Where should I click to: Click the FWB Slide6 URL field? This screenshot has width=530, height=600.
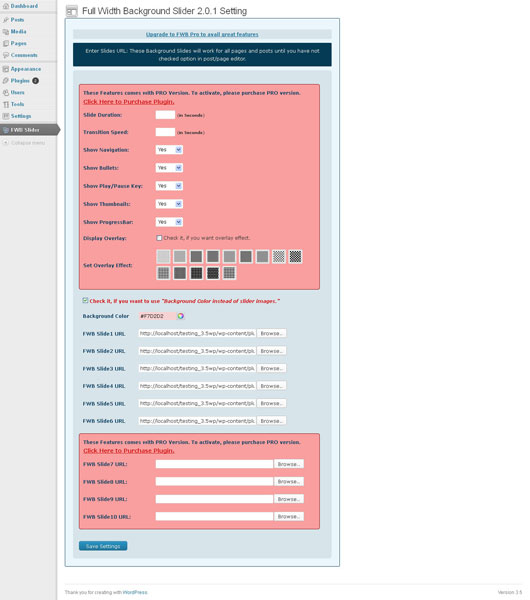click(x=197, y=421)
